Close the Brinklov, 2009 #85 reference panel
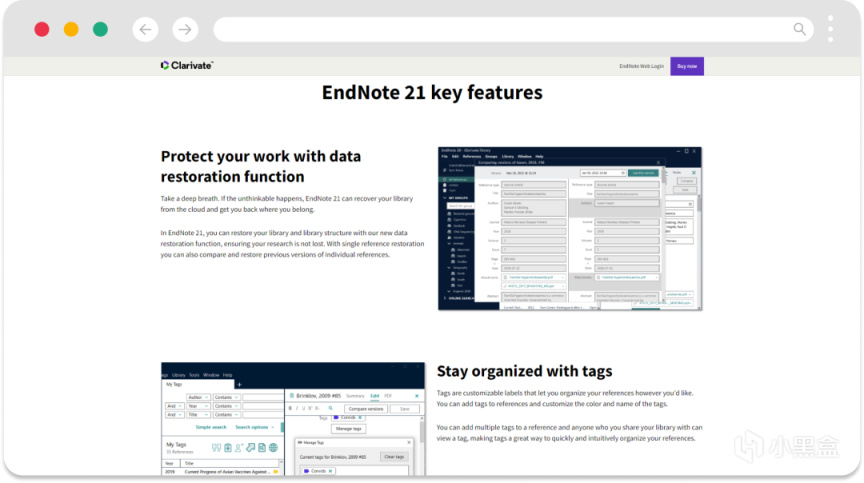Image resolution: width=864 pixels, height=483 pixels. (x=417, y=396)
